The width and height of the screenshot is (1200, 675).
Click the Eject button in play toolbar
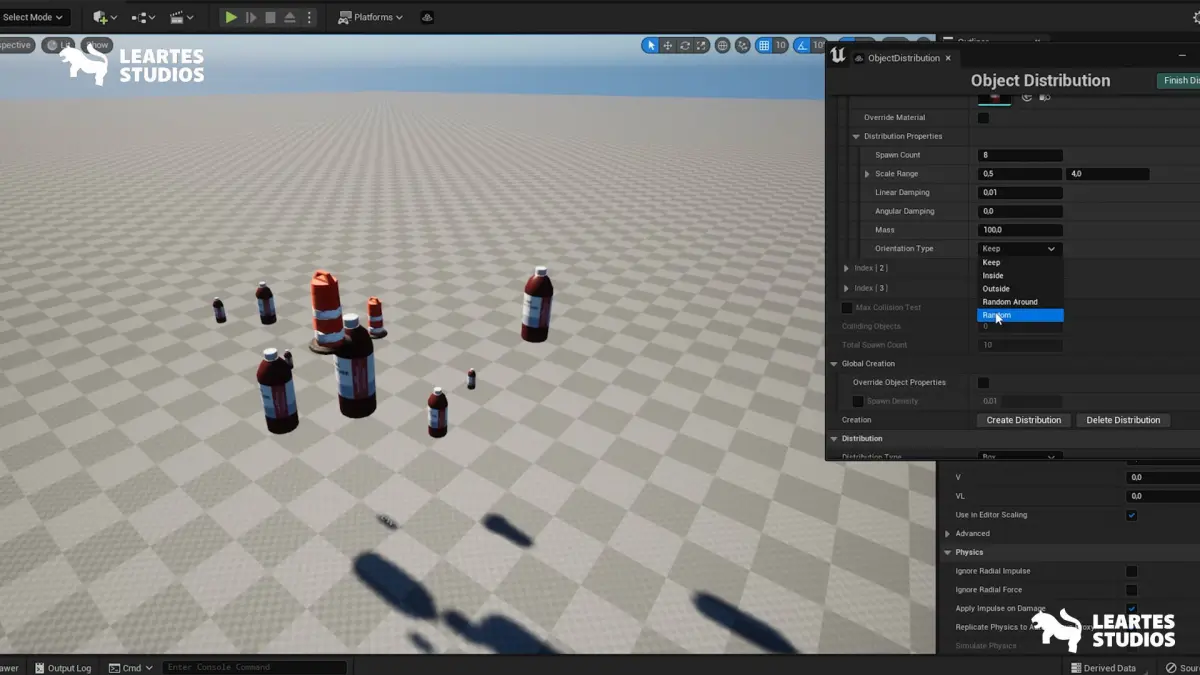(x=290, y=17)
